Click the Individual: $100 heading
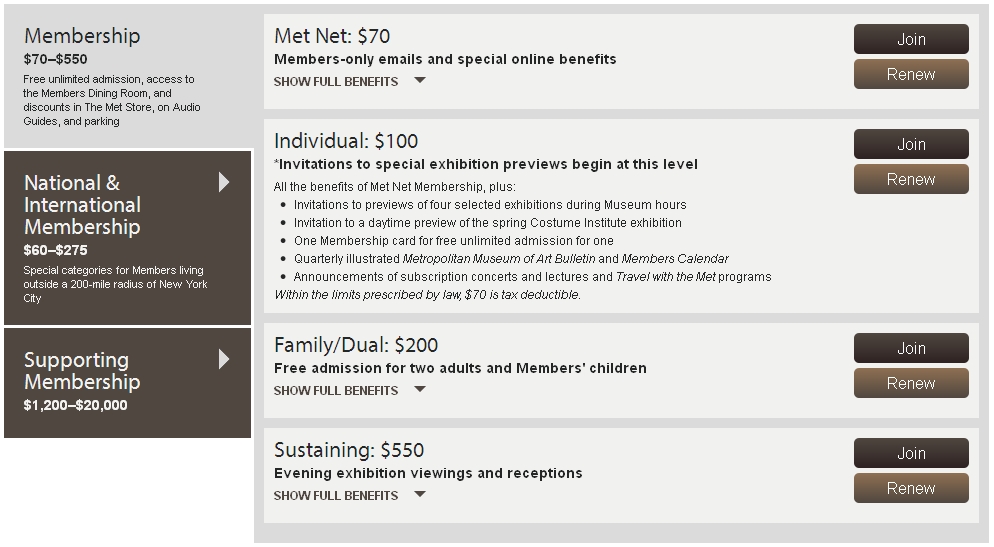Image resolution: width=994 pixels, height=547 pixels. 346,141
